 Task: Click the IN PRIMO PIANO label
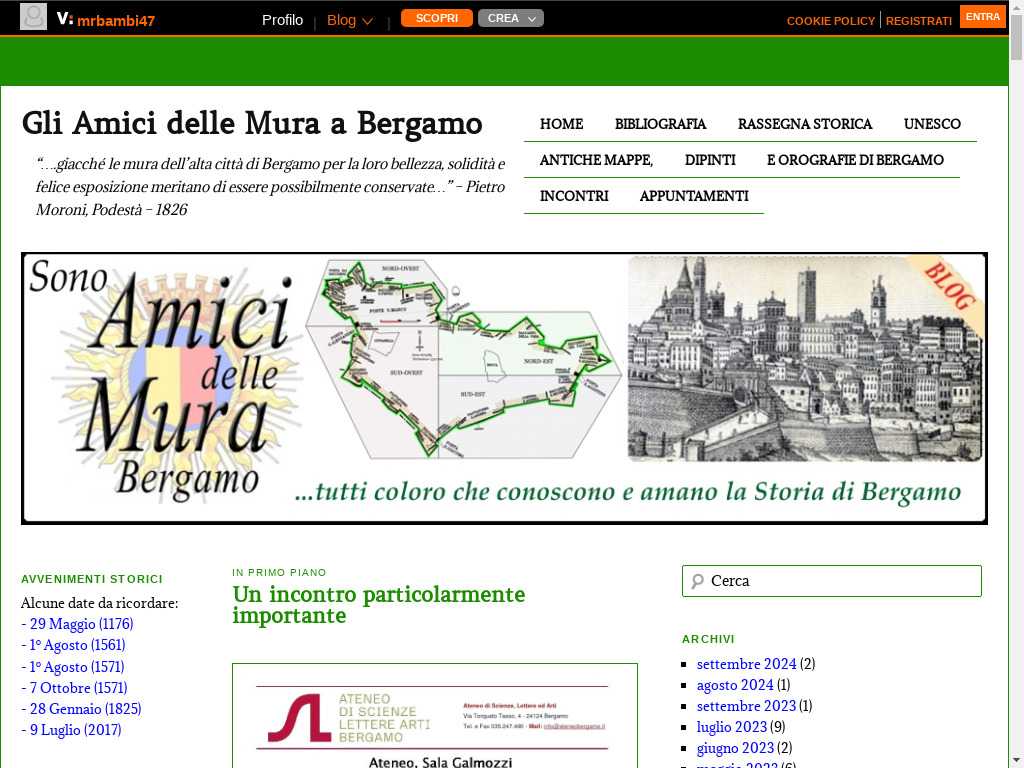click(x=279, y=573)
